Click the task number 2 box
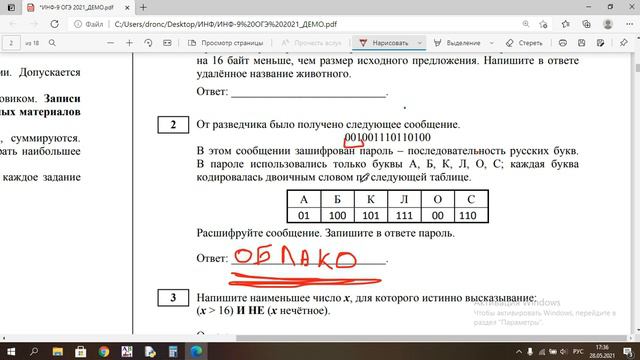This screenshot has width=640, height=360. point(173,124)
